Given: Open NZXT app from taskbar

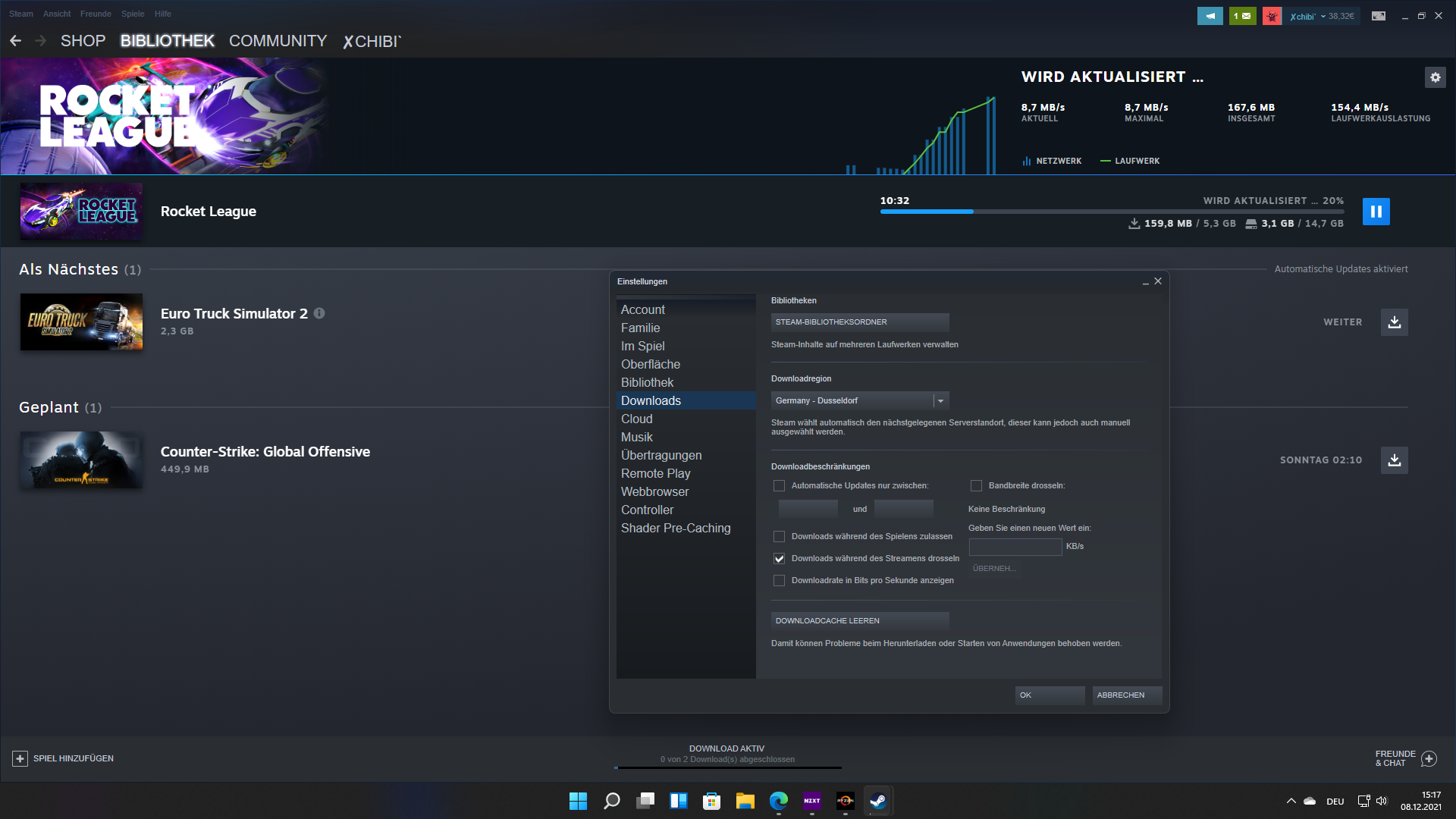Looking at the screenshot, I should (811, 801).
